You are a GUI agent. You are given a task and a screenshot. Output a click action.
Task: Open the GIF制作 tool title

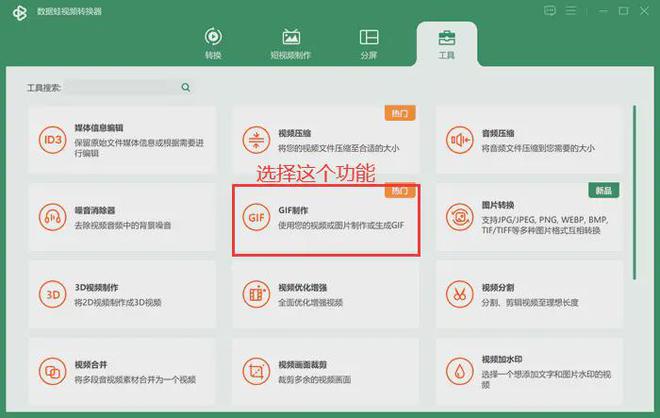(293, 210)
